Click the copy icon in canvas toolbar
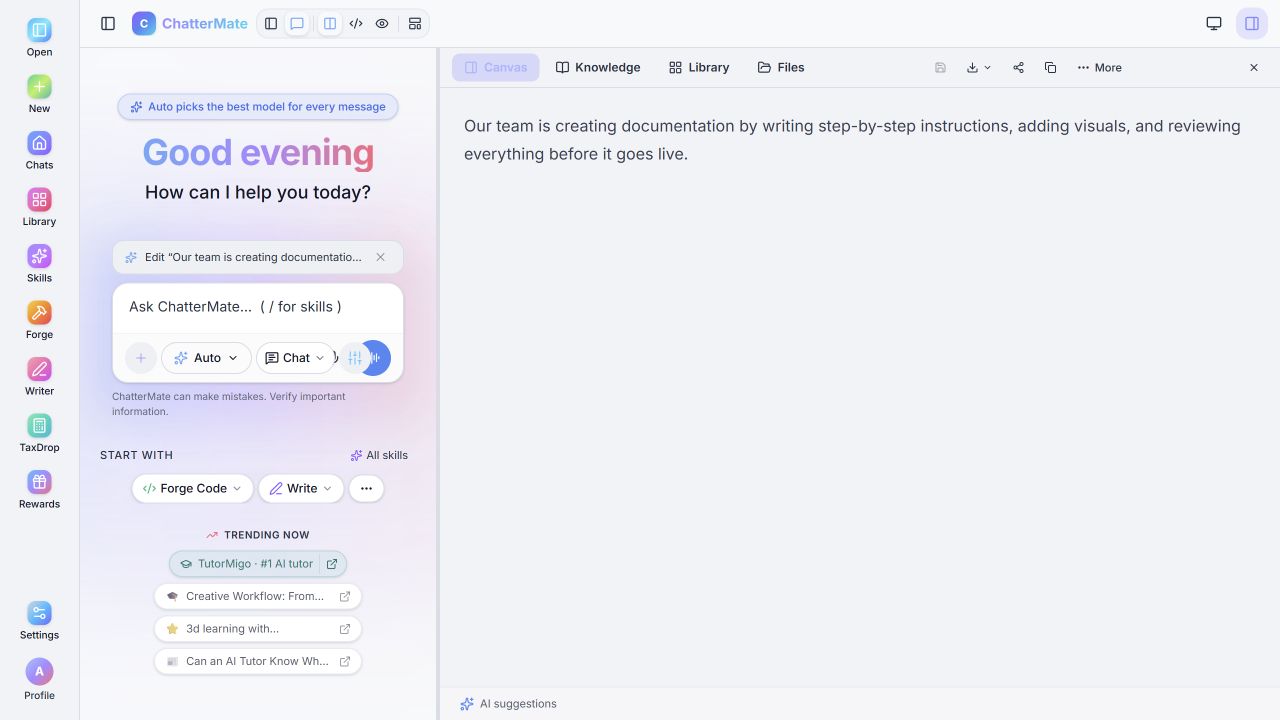 click(x=1050, y=67)
